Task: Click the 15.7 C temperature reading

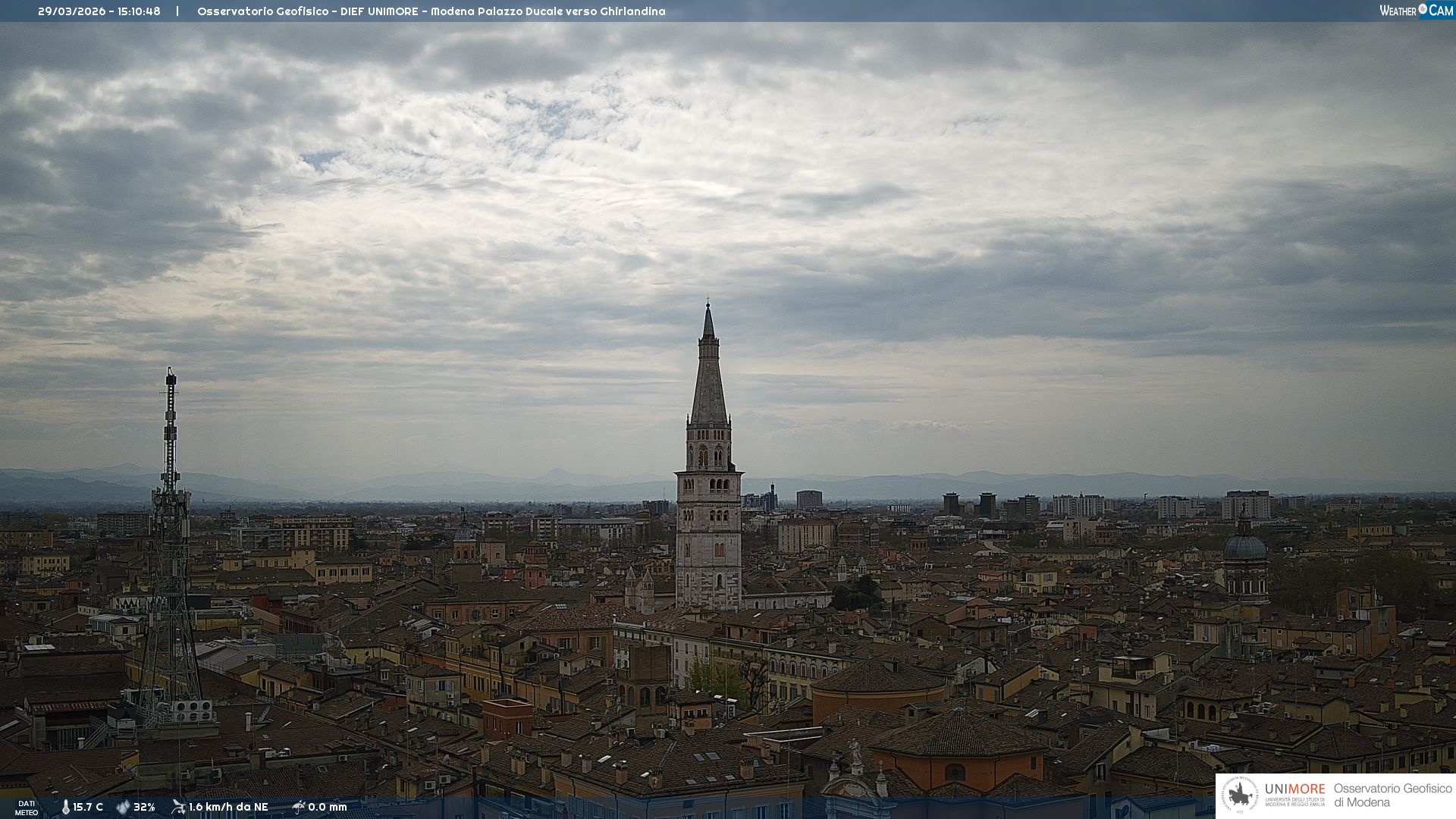Action: pos(88,807)
